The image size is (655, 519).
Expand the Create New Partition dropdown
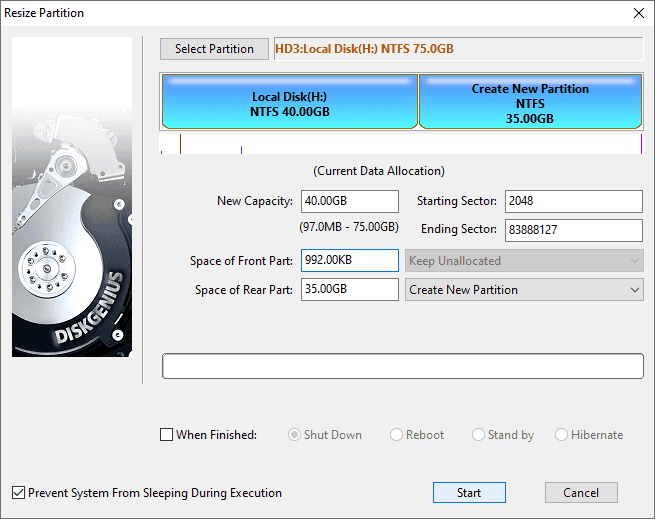click(523, 290)
